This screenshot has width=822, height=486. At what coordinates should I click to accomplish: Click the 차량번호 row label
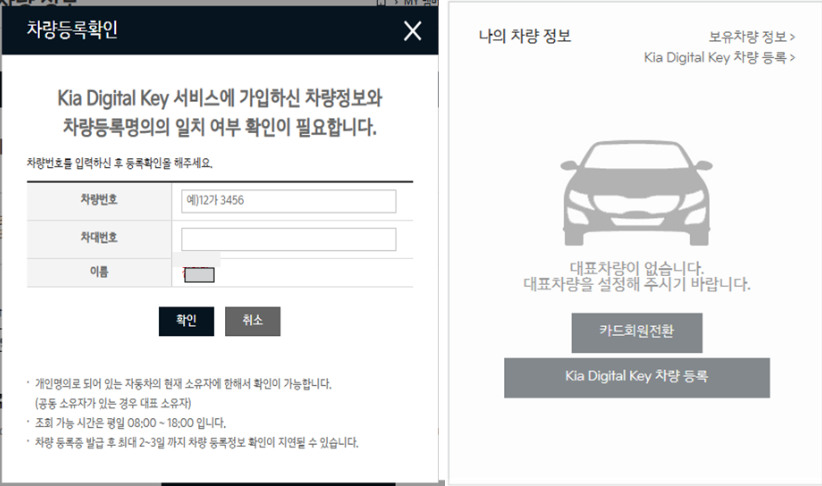pyautogui.click(x=99, y=200)
